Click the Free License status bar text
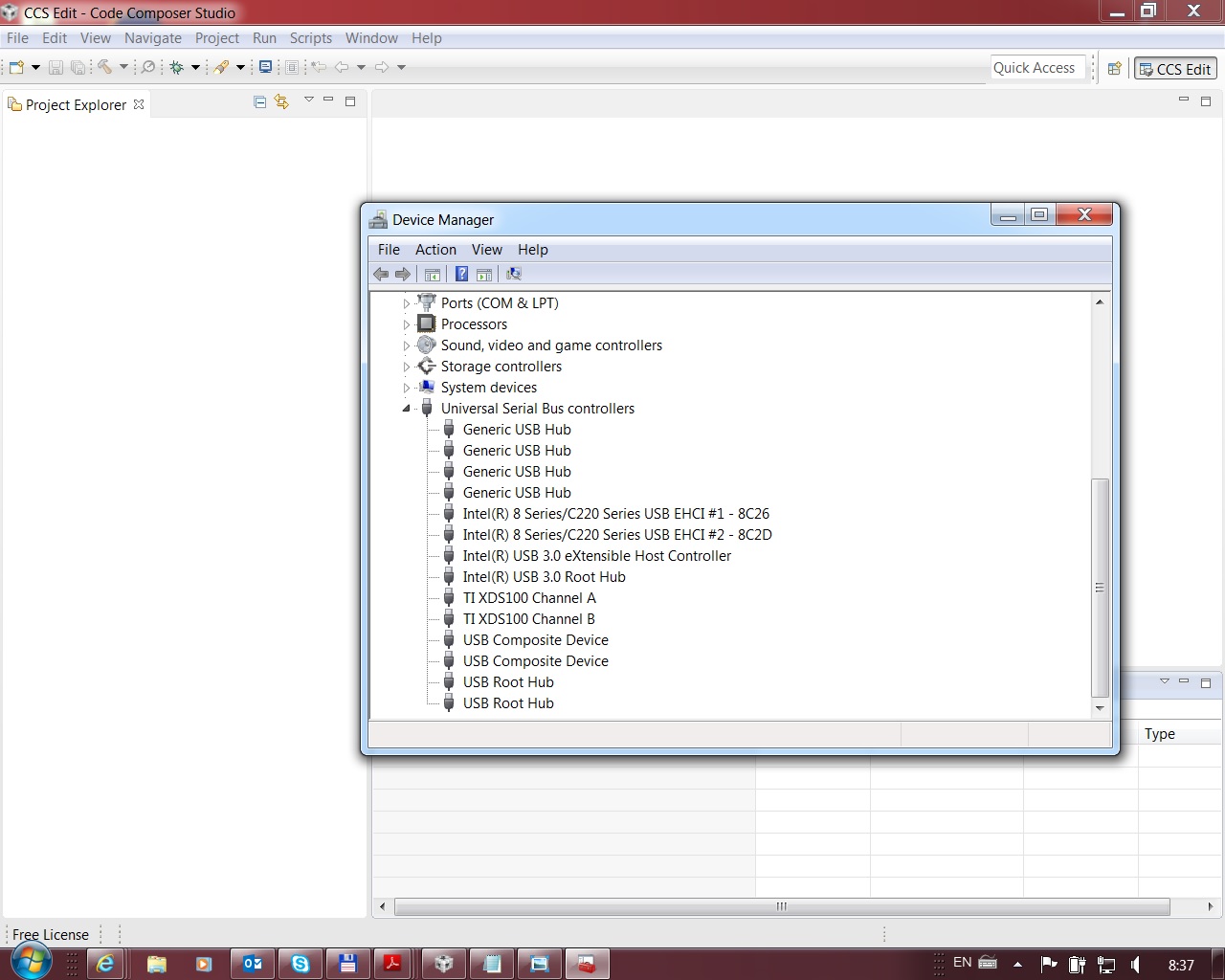The image size is (1225, 980). 51,935
